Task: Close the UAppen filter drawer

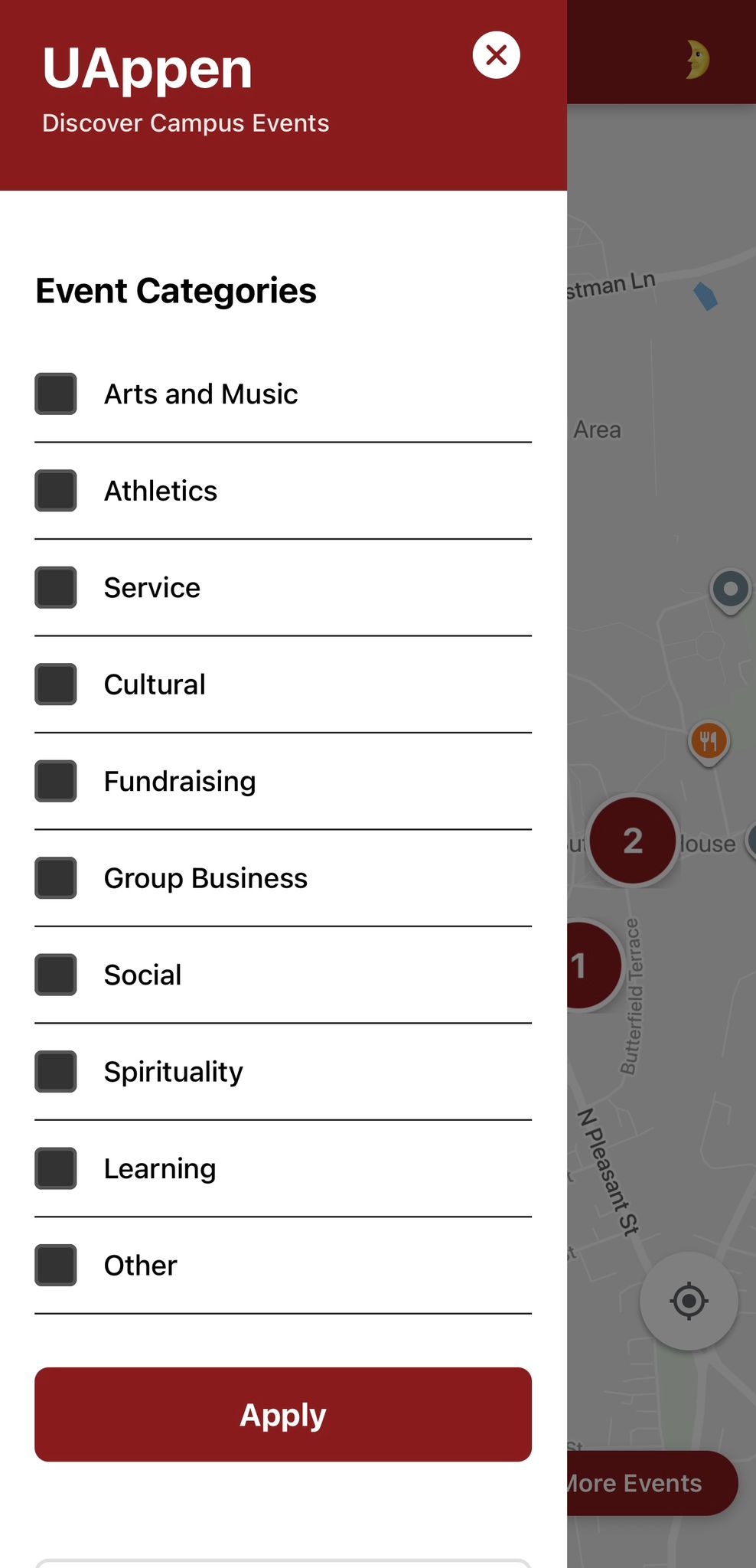Action: pyautogui.click(x=497, y=55)
